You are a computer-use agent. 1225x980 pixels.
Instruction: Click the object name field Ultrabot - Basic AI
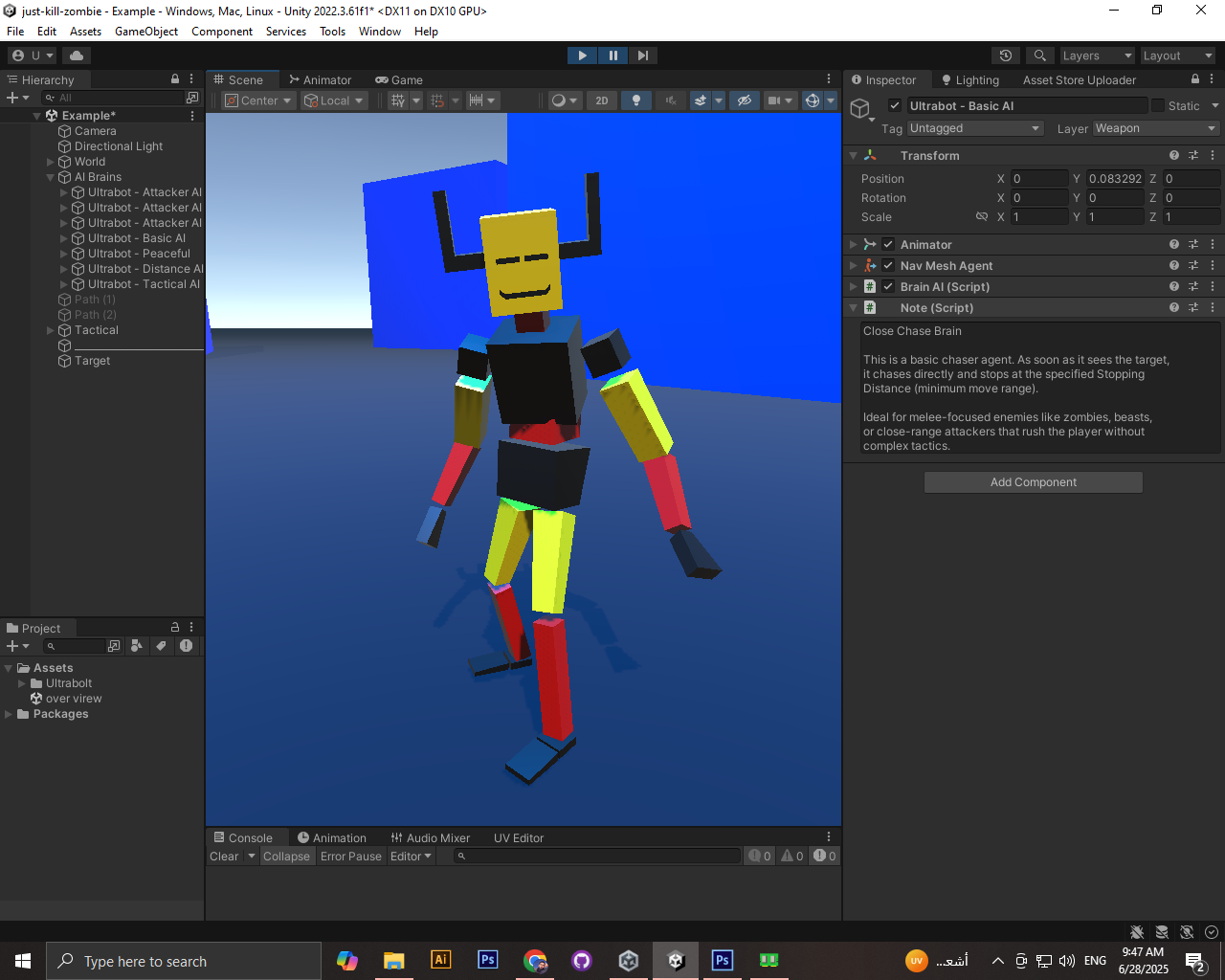1027,106
